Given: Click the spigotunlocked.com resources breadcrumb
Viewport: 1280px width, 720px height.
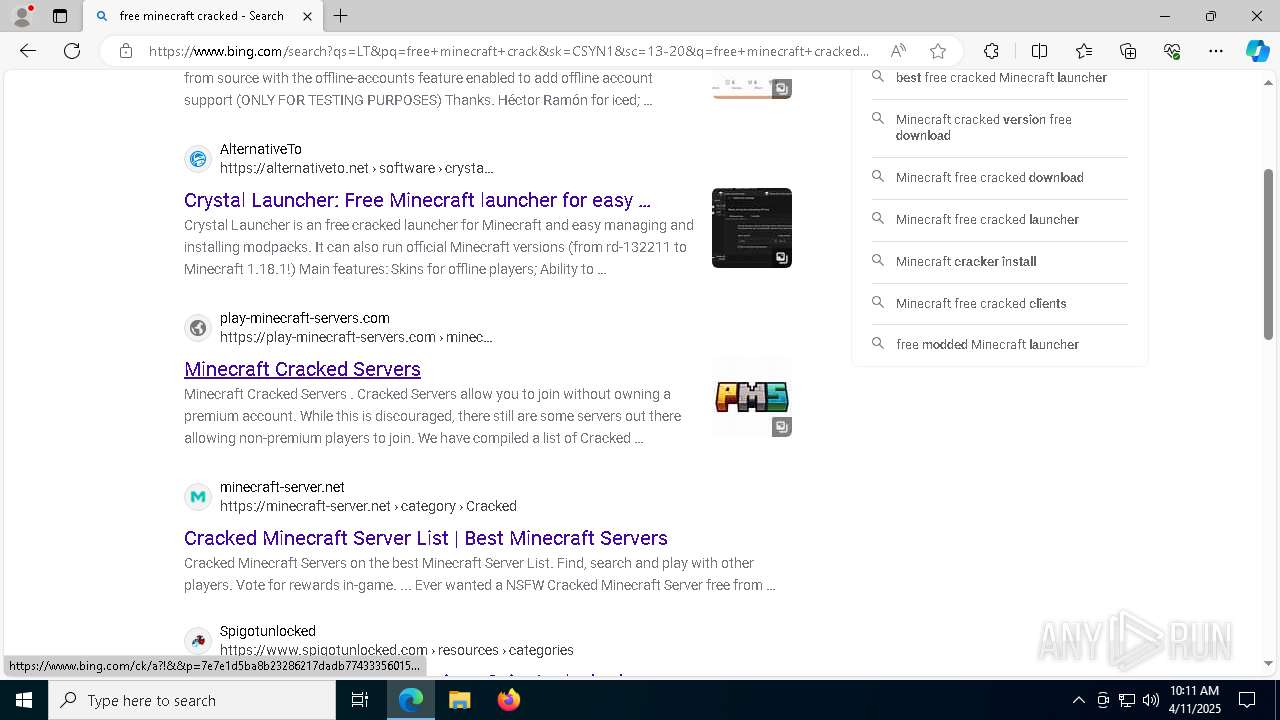Looking at the screenshot, I should (x=397, y=650).
